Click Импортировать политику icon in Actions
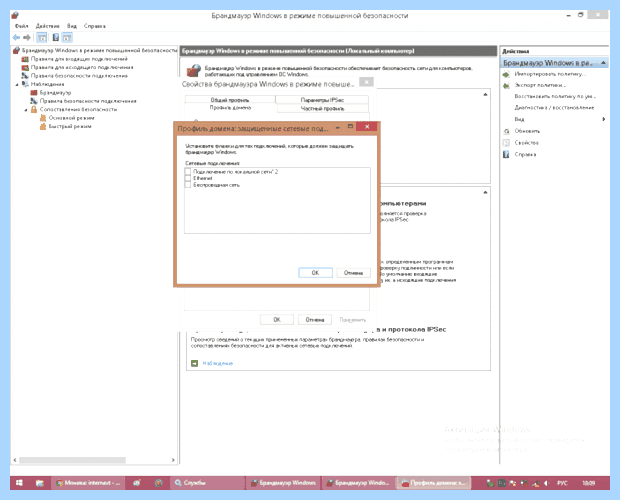 tap(506, 74)
